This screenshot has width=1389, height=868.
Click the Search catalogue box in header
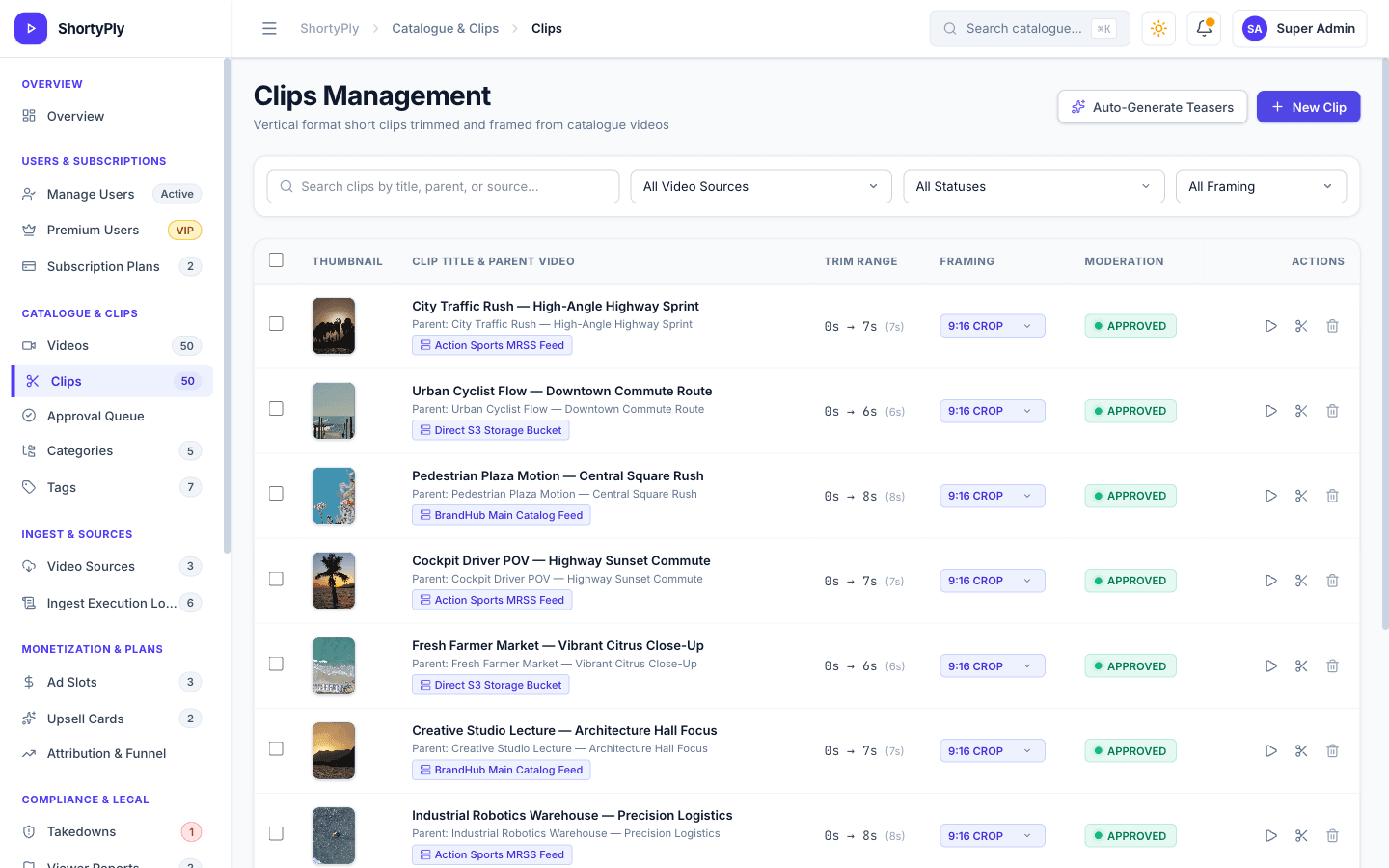1029,29
